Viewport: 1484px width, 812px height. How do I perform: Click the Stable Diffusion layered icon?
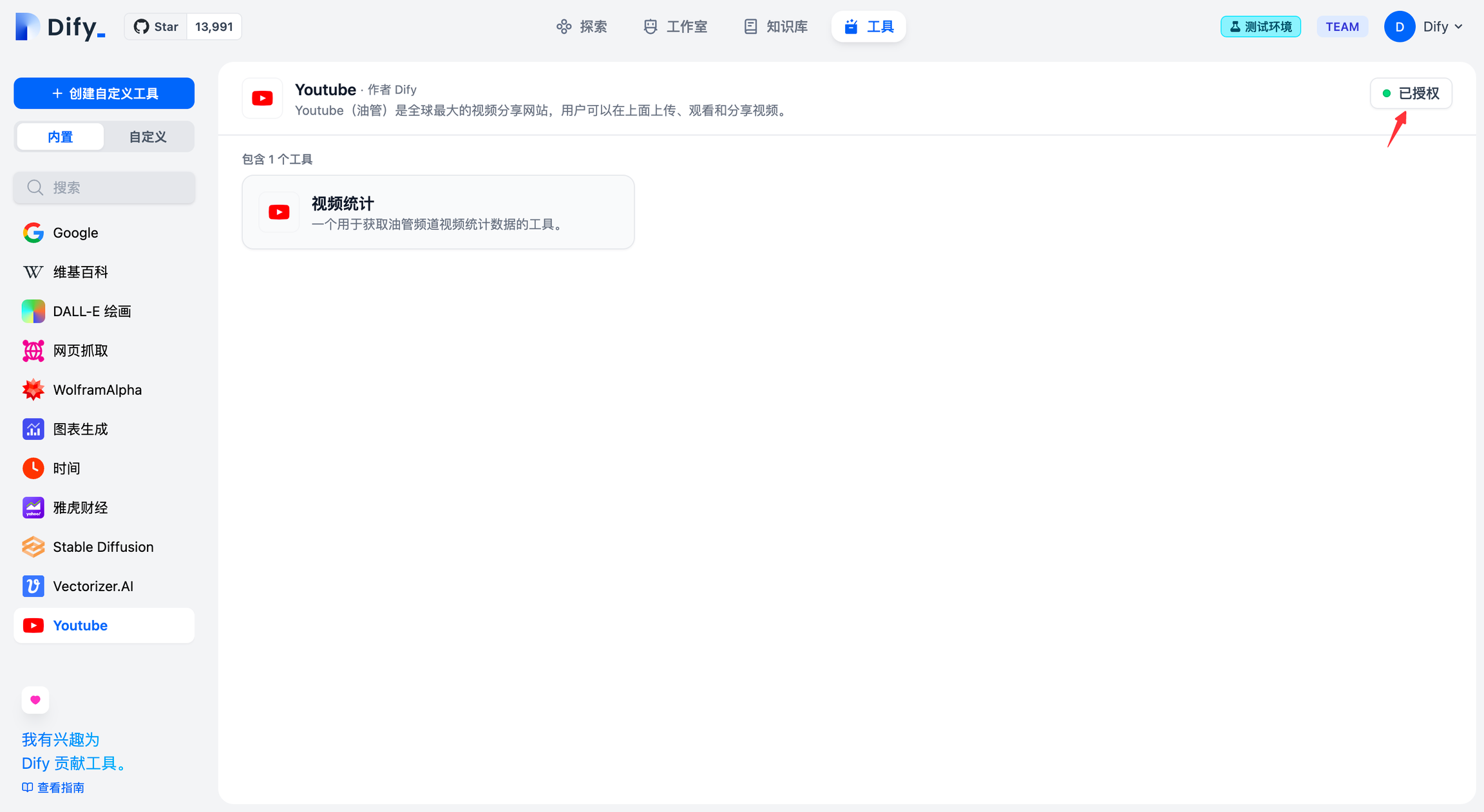(33, 547)
